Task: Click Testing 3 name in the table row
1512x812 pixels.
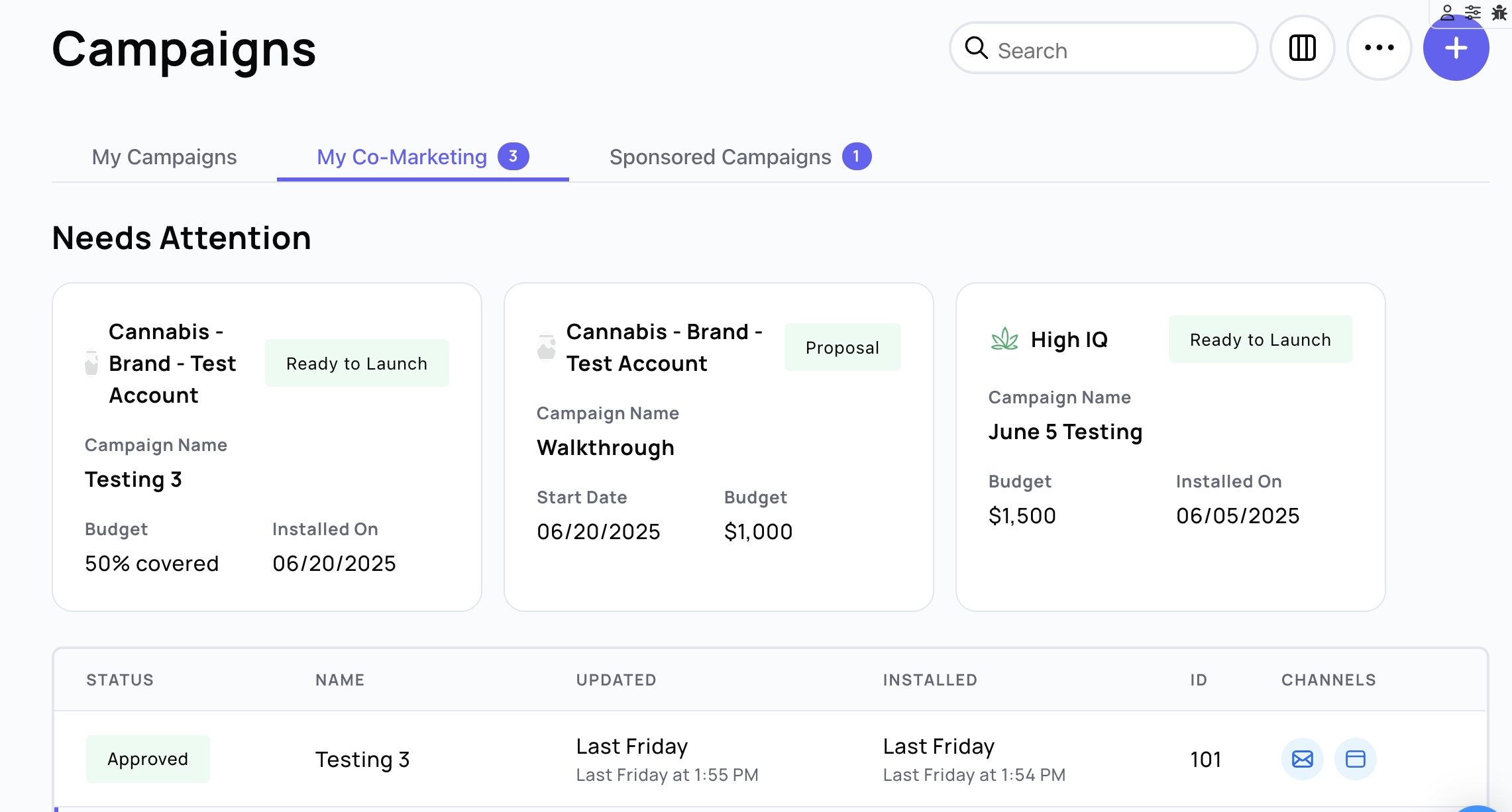Action: point(362,759)
